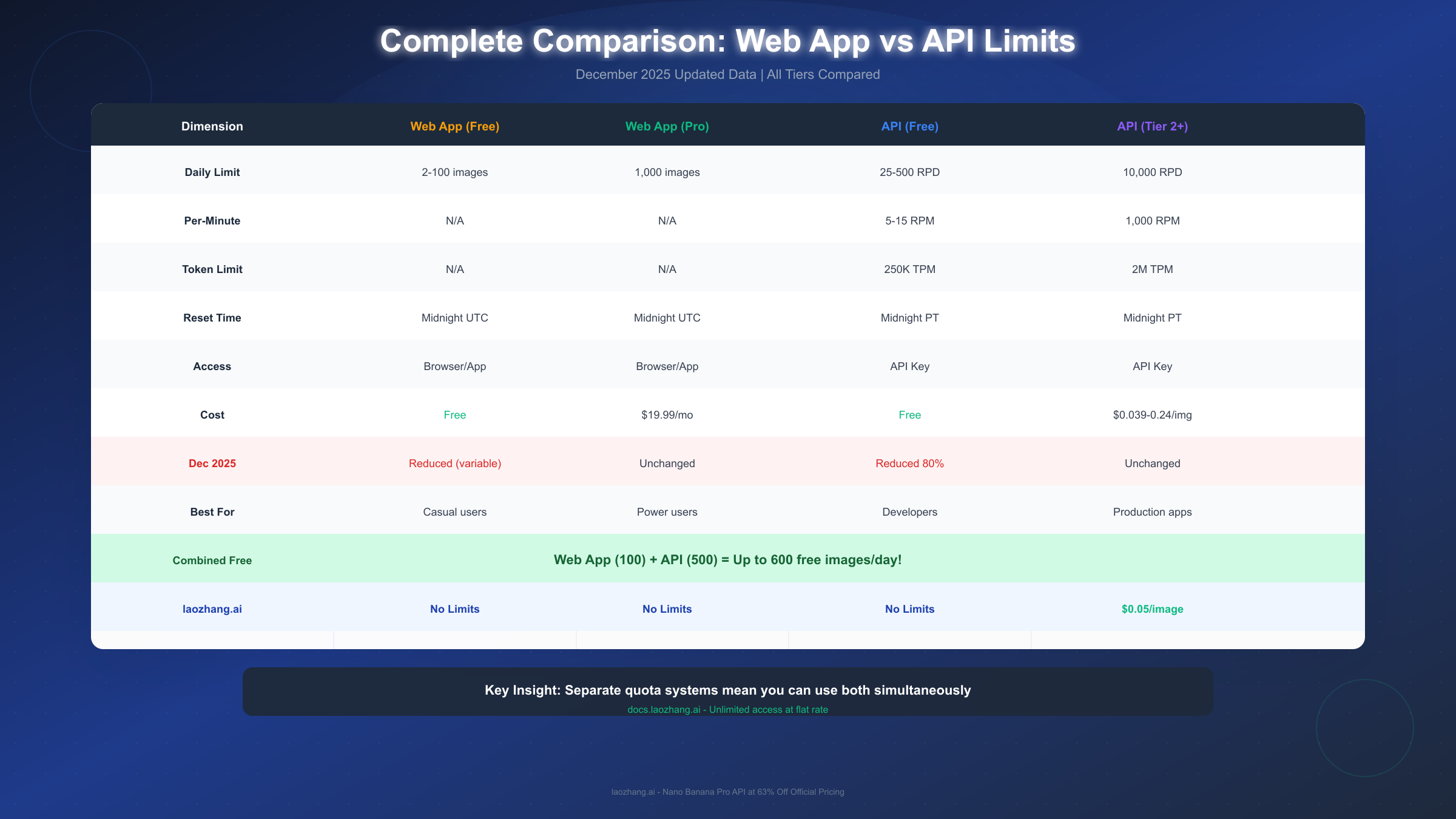Click the Free cost cell under Web App
This screenshot has width=1456, height=819.
[x=454, y=414]
